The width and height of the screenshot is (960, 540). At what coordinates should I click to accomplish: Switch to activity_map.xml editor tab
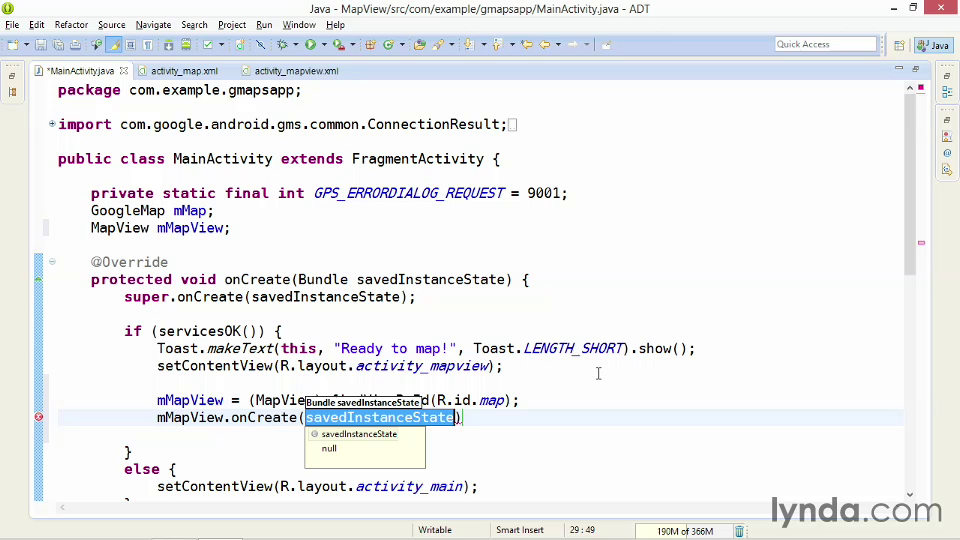[x=184, y=71]
